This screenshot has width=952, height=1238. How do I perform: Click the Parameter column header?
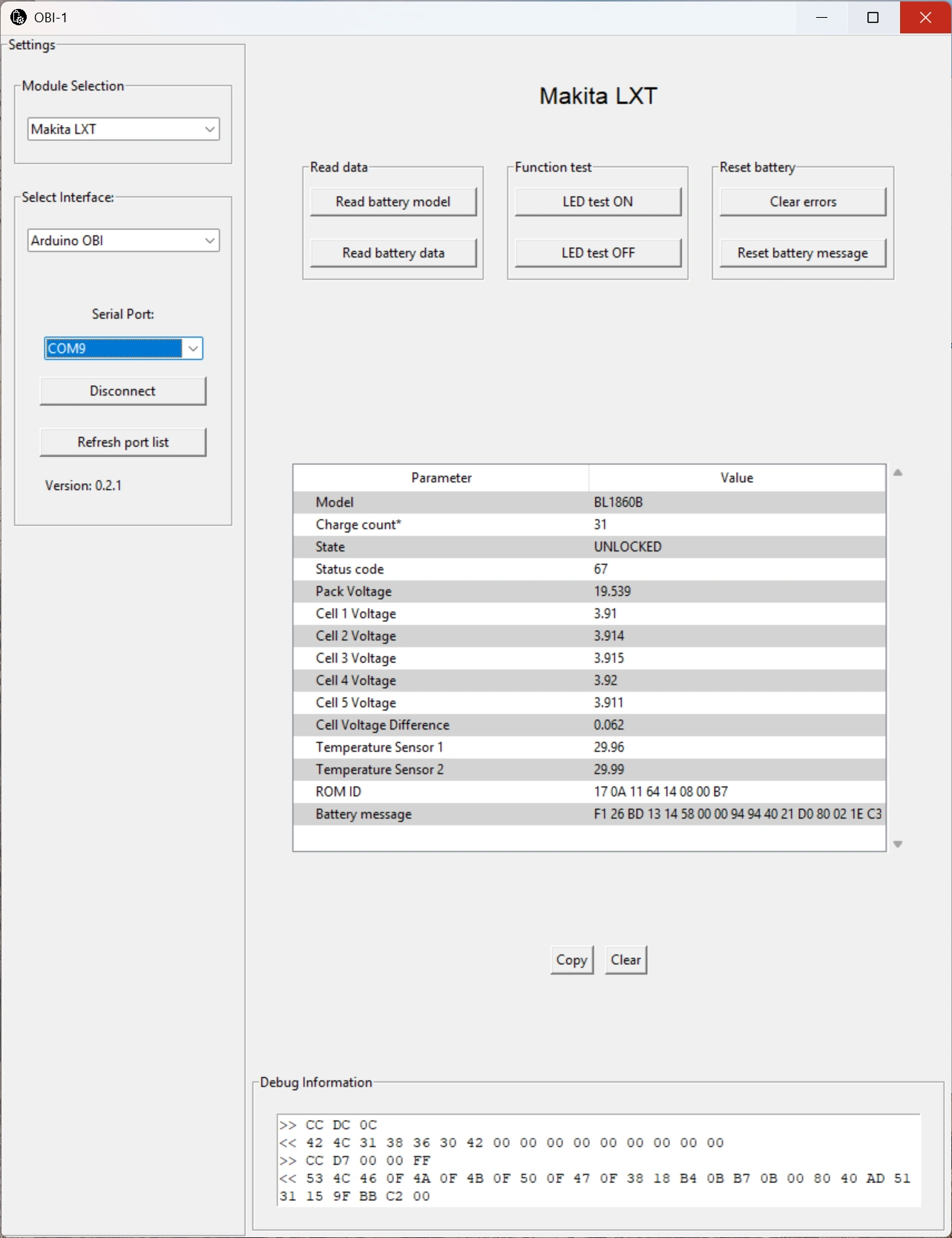pyautogui.click(x=441, y=478)
